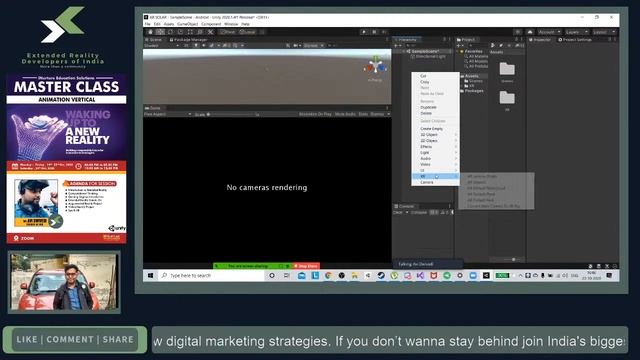Open Steam from the taskbar
The width and height of the screenshot is (640, 360).
[x=381, y=276]
